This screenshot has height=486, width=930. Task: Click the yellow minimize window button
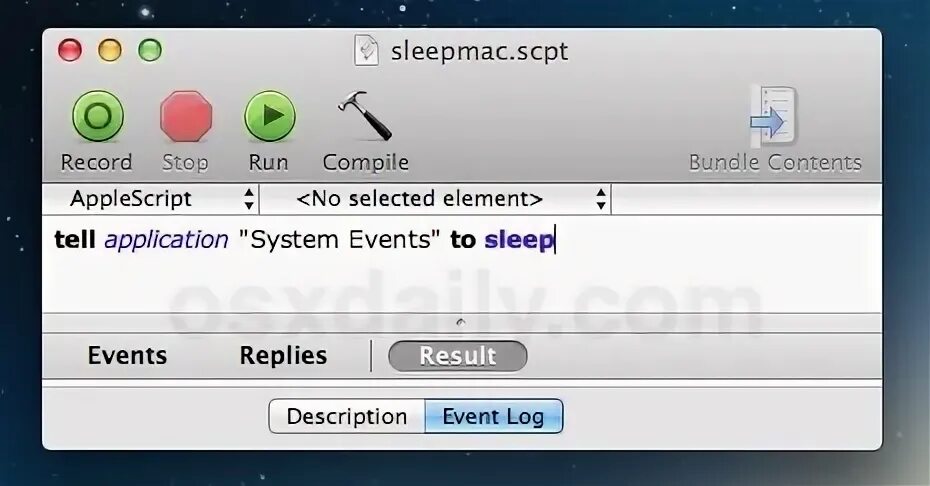coord(110,50)
